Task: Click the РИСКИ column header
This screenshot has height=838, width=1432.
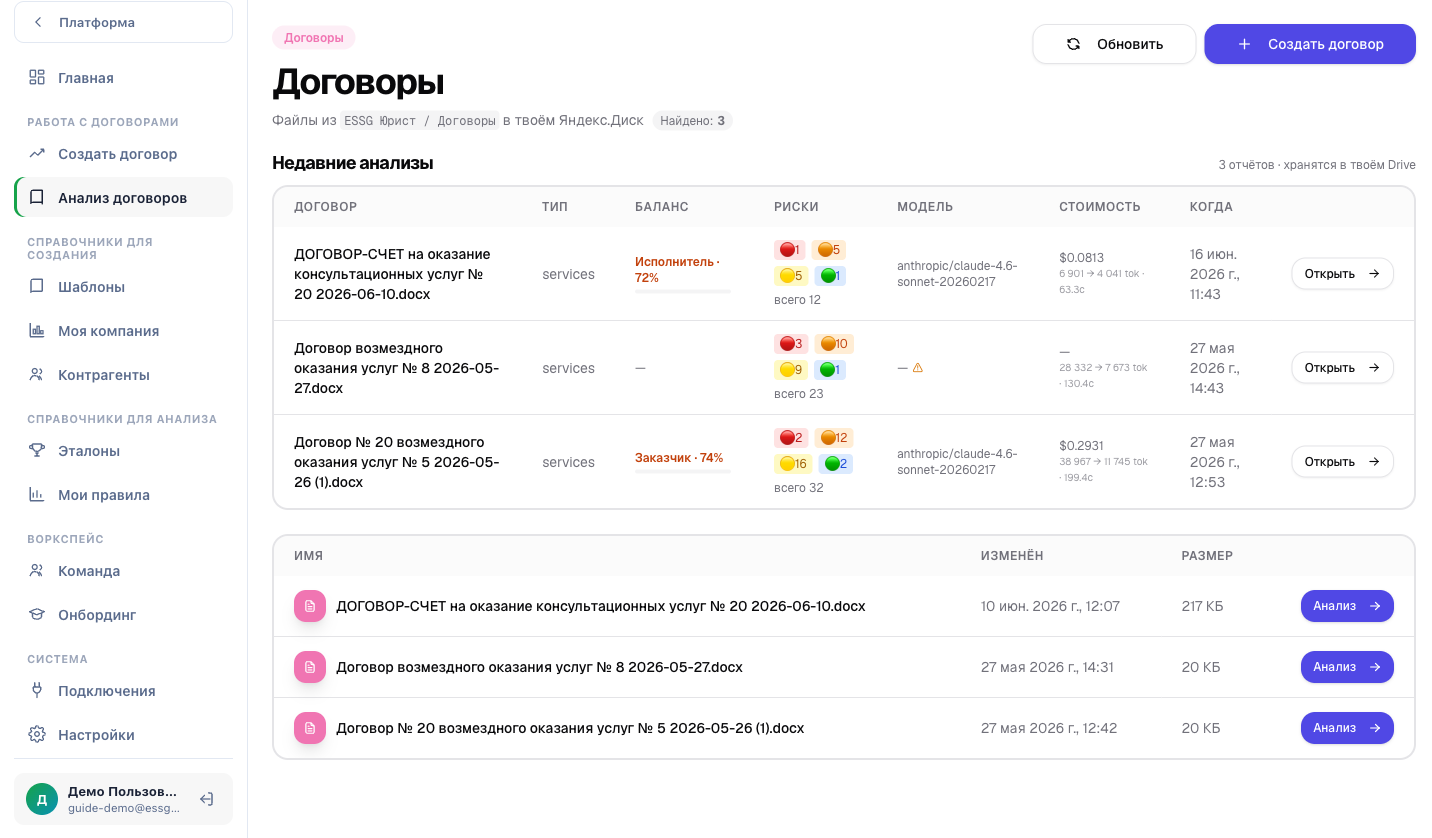Action: (796, 207)
